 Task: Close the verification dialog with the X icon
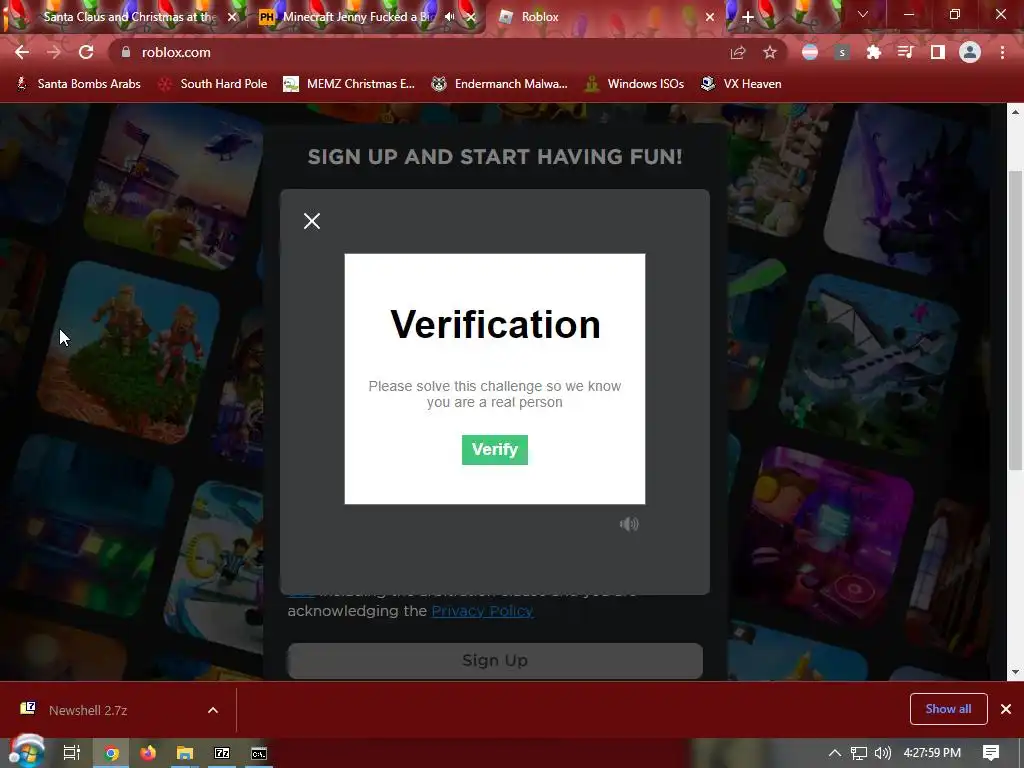click(x=312, y=221)
